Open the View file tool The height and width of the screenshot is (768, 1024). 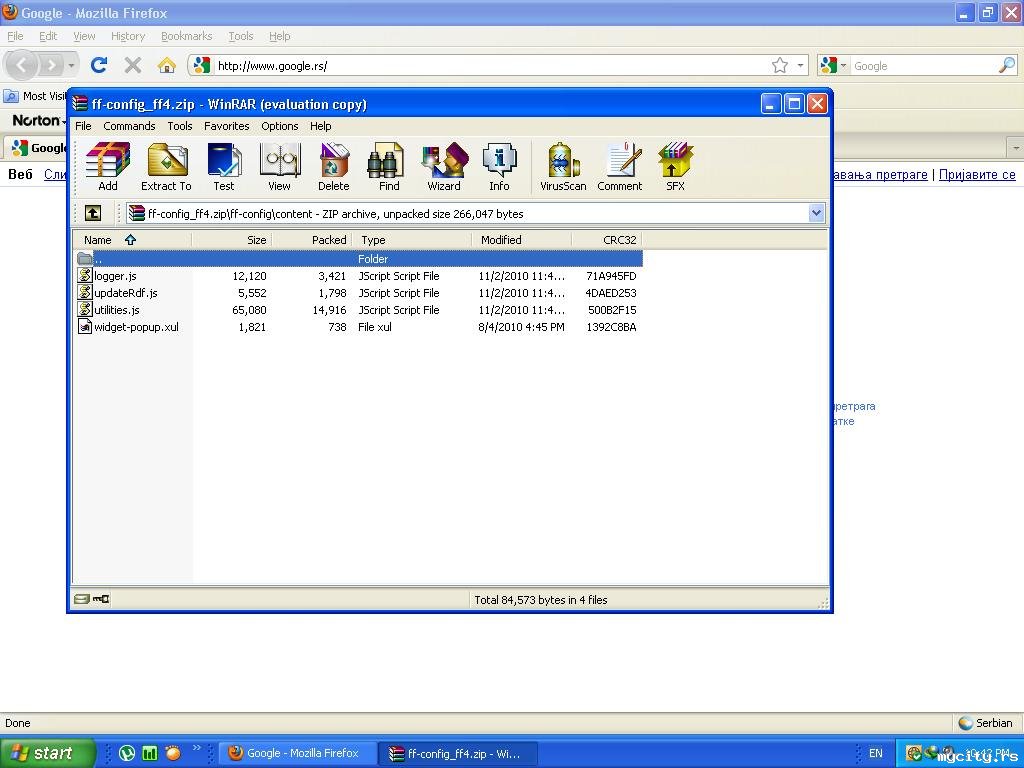click(x=279, y=166)
